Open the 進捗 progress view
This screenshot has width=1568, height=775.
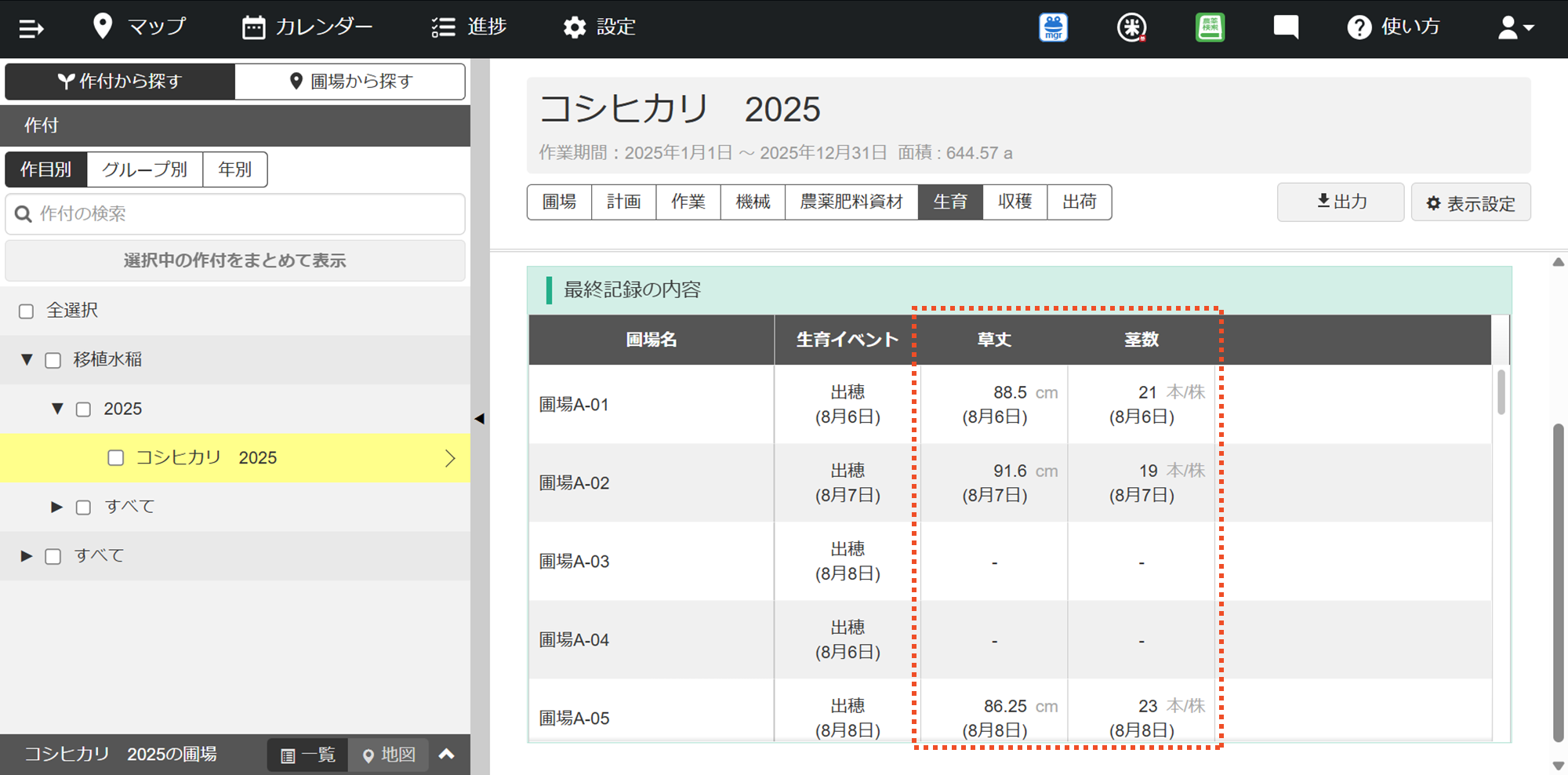469,27
